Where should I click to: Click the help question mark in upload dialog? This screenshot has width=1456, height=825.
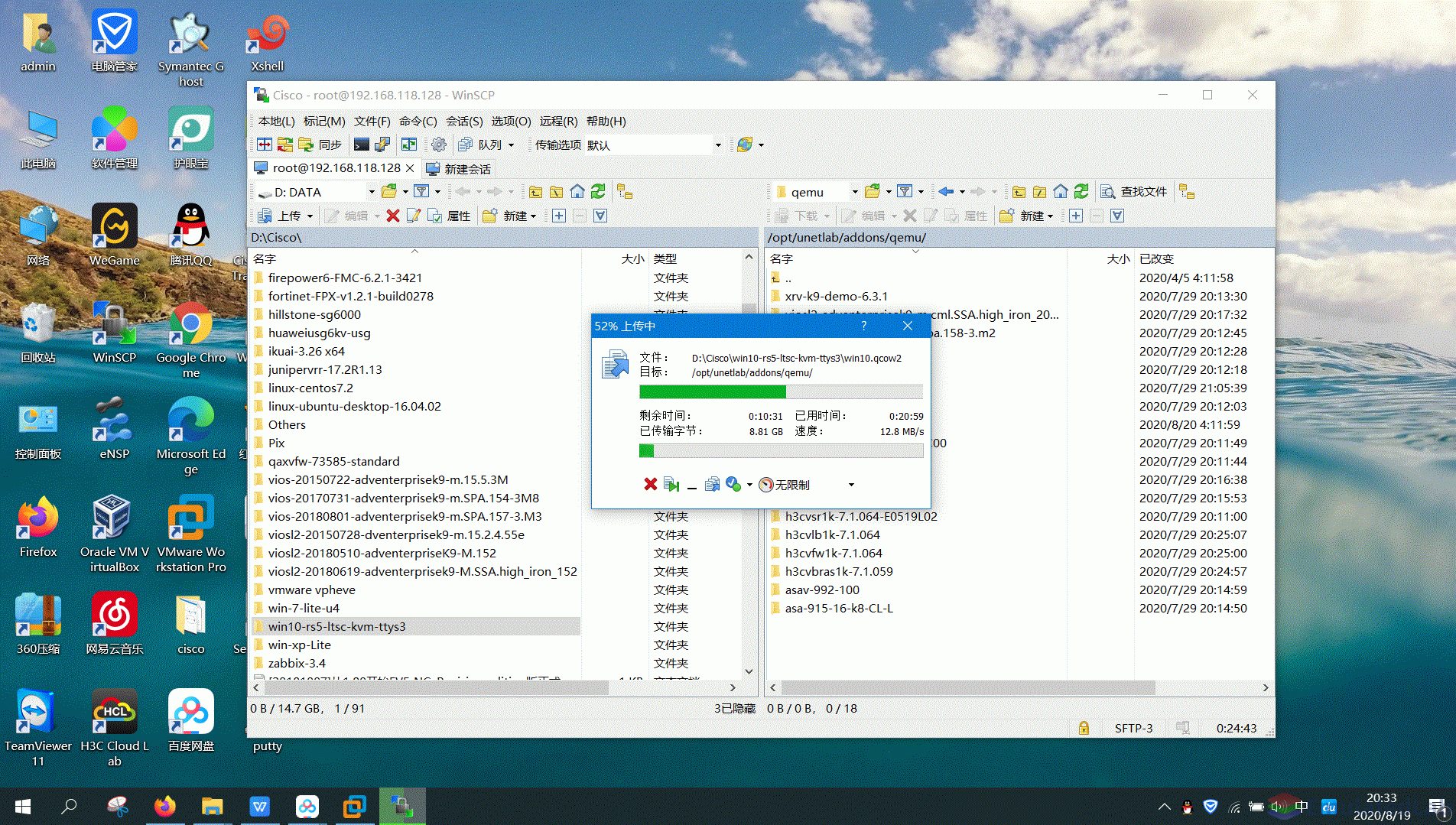(864, 326)
